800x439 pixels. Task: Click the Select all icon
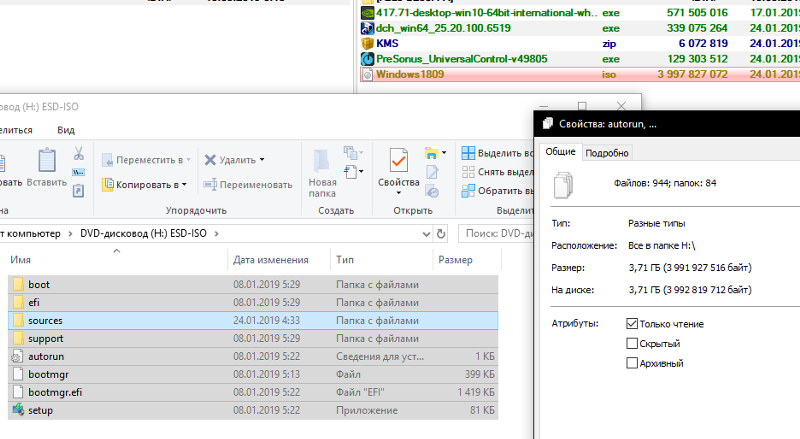coord(468,153)
